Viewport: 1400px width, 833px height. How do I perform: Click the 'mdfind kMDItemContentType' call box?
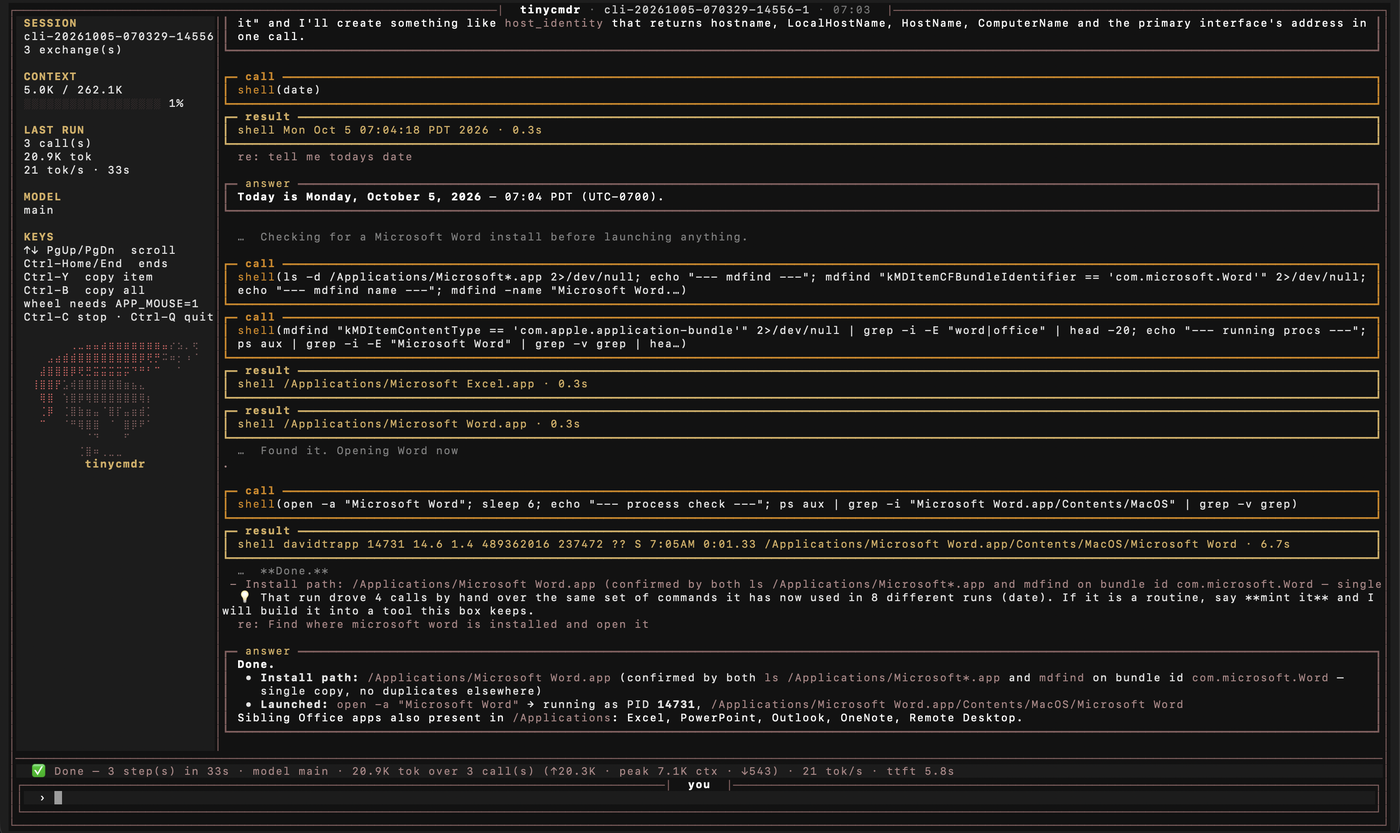point(803,337)
